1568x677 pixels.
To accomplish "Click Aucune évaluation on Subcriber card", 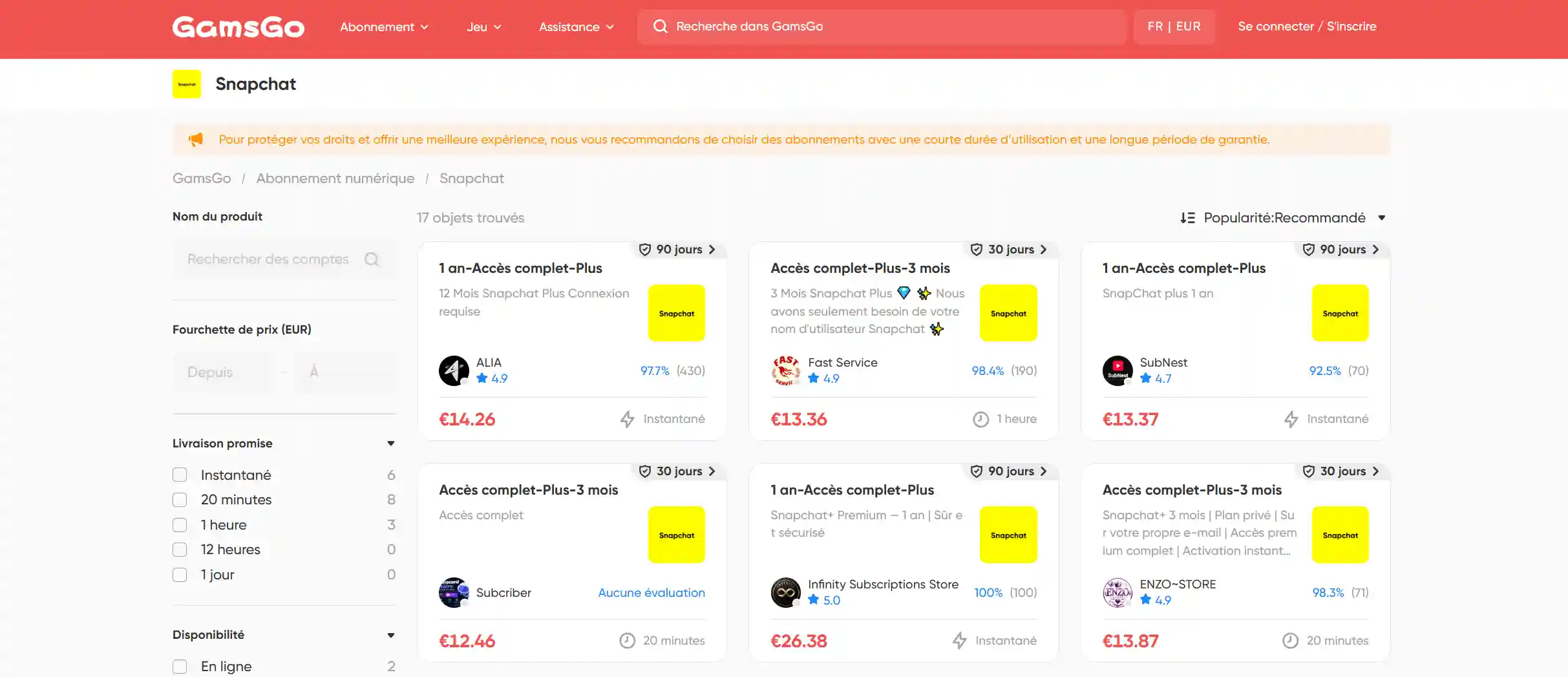I will click(x=652, y=593).
